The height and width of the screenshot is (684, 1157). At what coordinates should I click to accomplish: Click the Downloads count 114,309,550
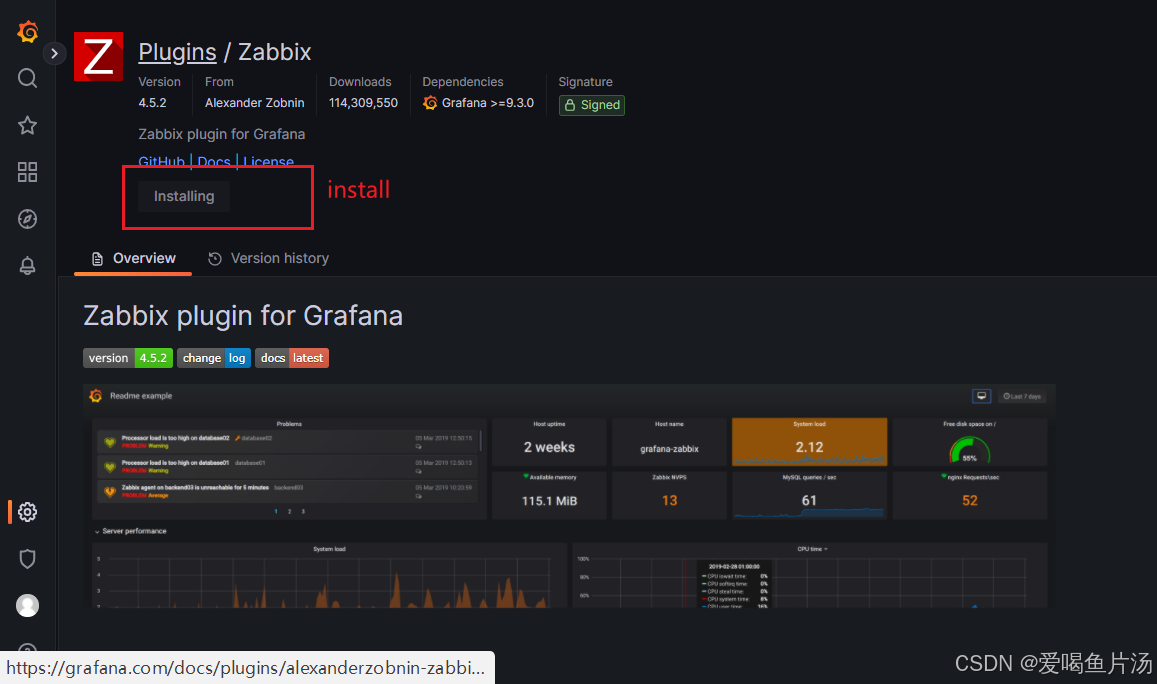[363, 103]
